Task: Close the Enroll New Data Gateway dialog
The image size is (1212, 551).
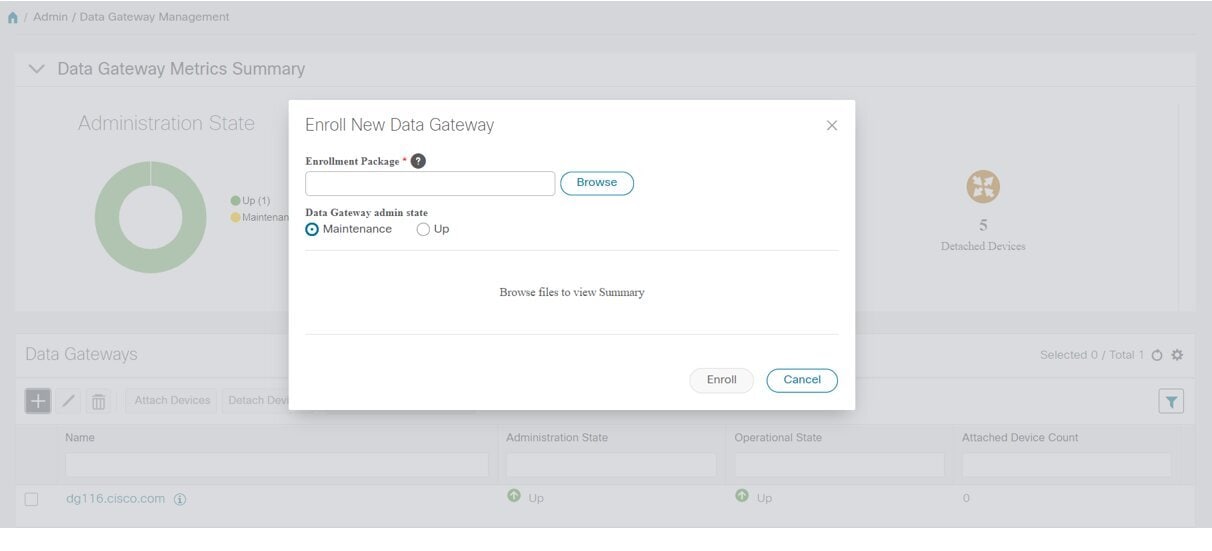Action: click(x=831, y=126)
